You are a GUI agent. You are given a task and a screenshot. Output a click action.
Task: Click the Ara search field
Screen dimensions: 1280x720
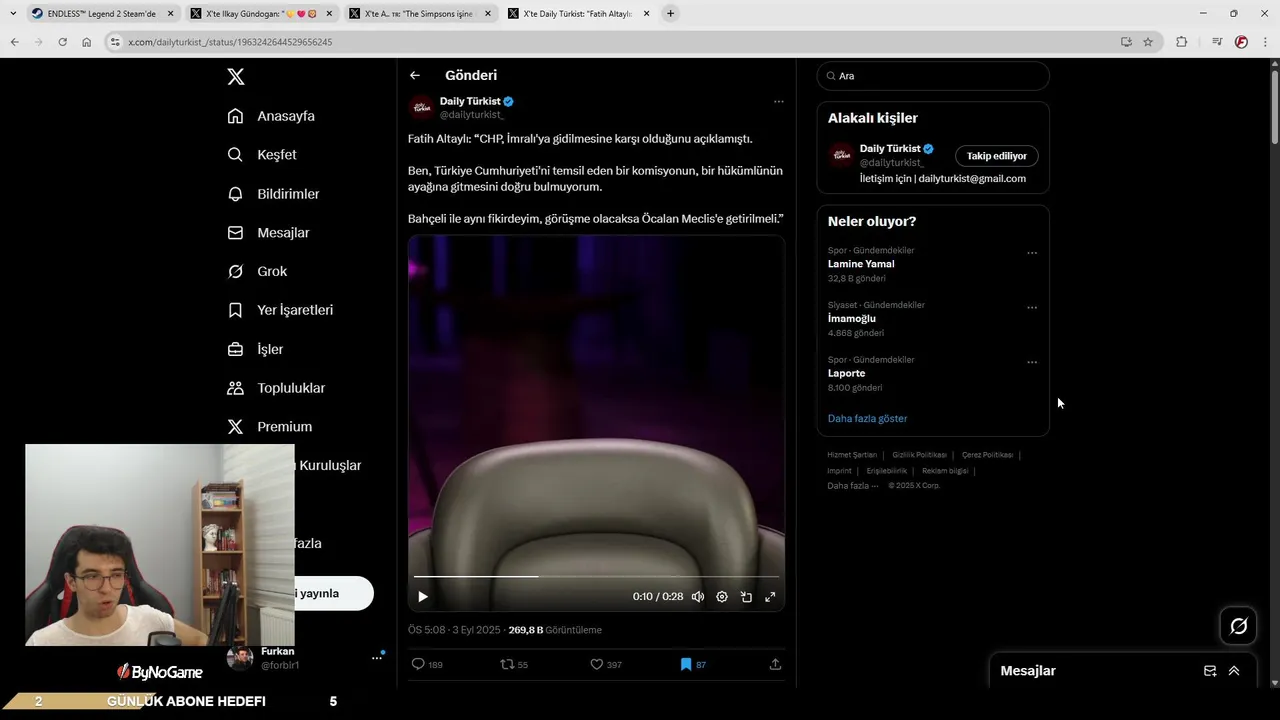coord(933,76)
